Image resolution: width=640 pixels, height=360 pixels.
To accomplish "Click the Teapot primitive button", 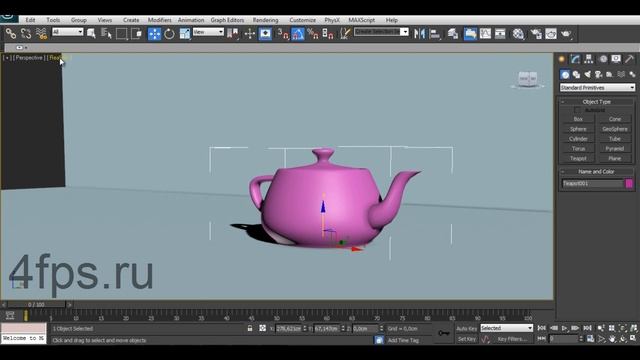I will (578, 158).
